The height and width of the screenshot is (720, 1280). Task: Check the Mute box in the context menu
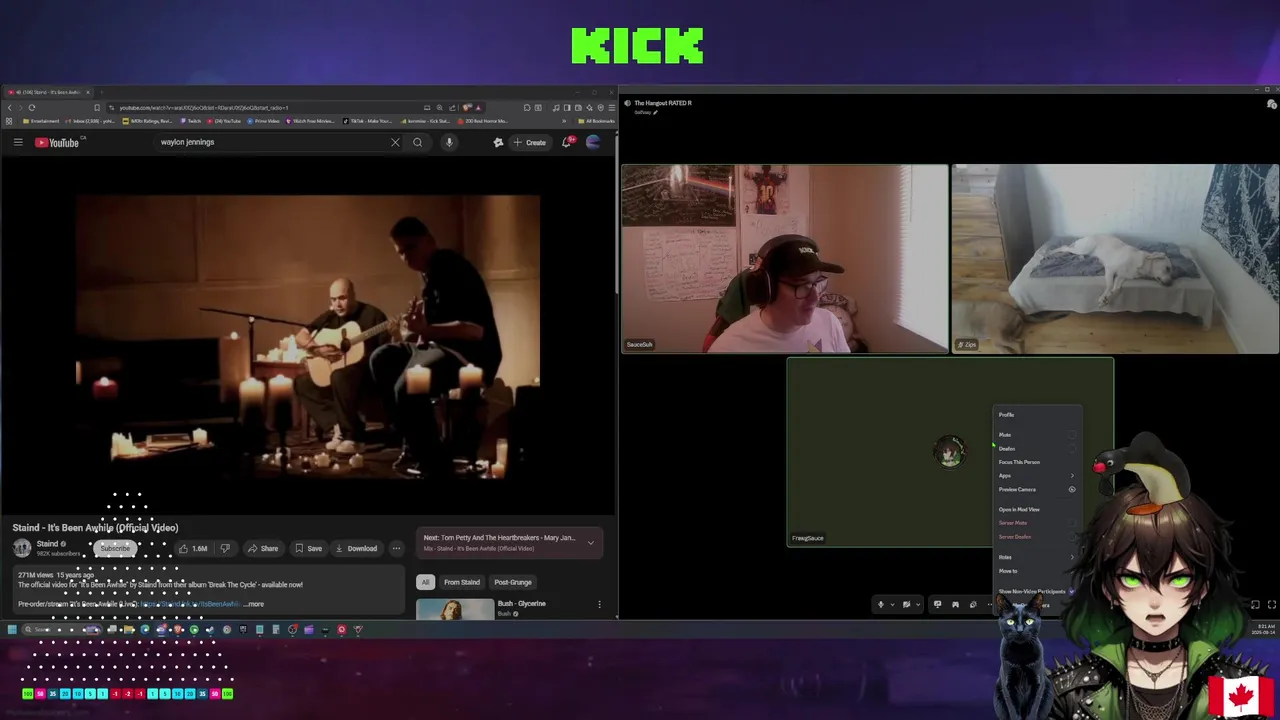1071,435
